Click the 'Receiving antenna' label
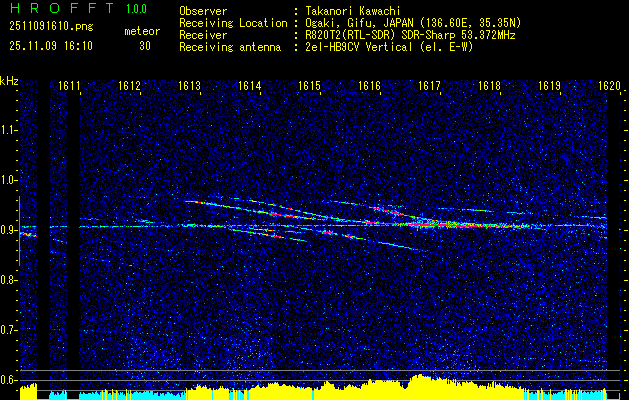This screenshot has width=629, height=400. (x=230, y=47)
